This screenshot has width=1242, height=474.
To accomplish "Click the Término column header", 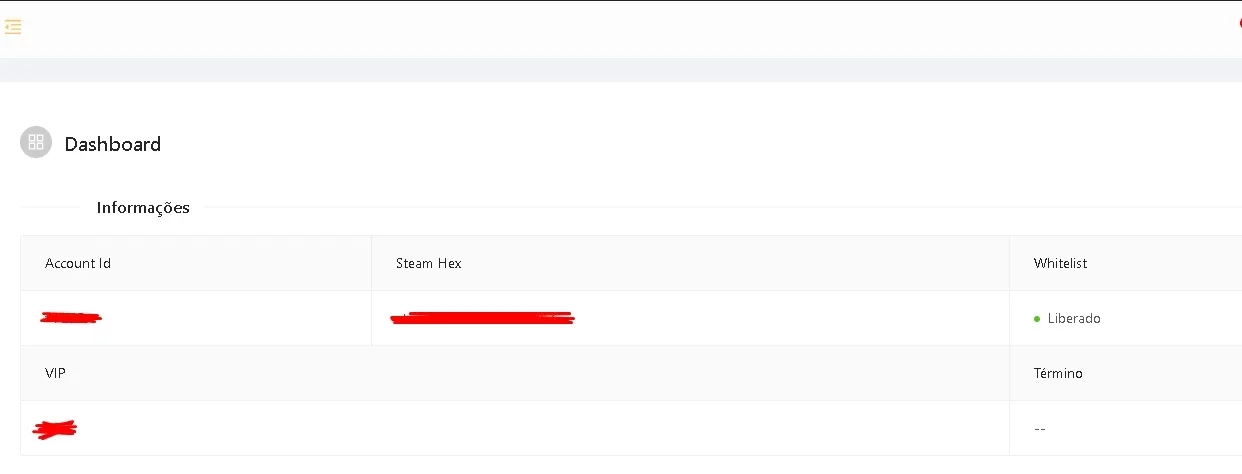I will pyautogui.click(x=1058, y=373).
